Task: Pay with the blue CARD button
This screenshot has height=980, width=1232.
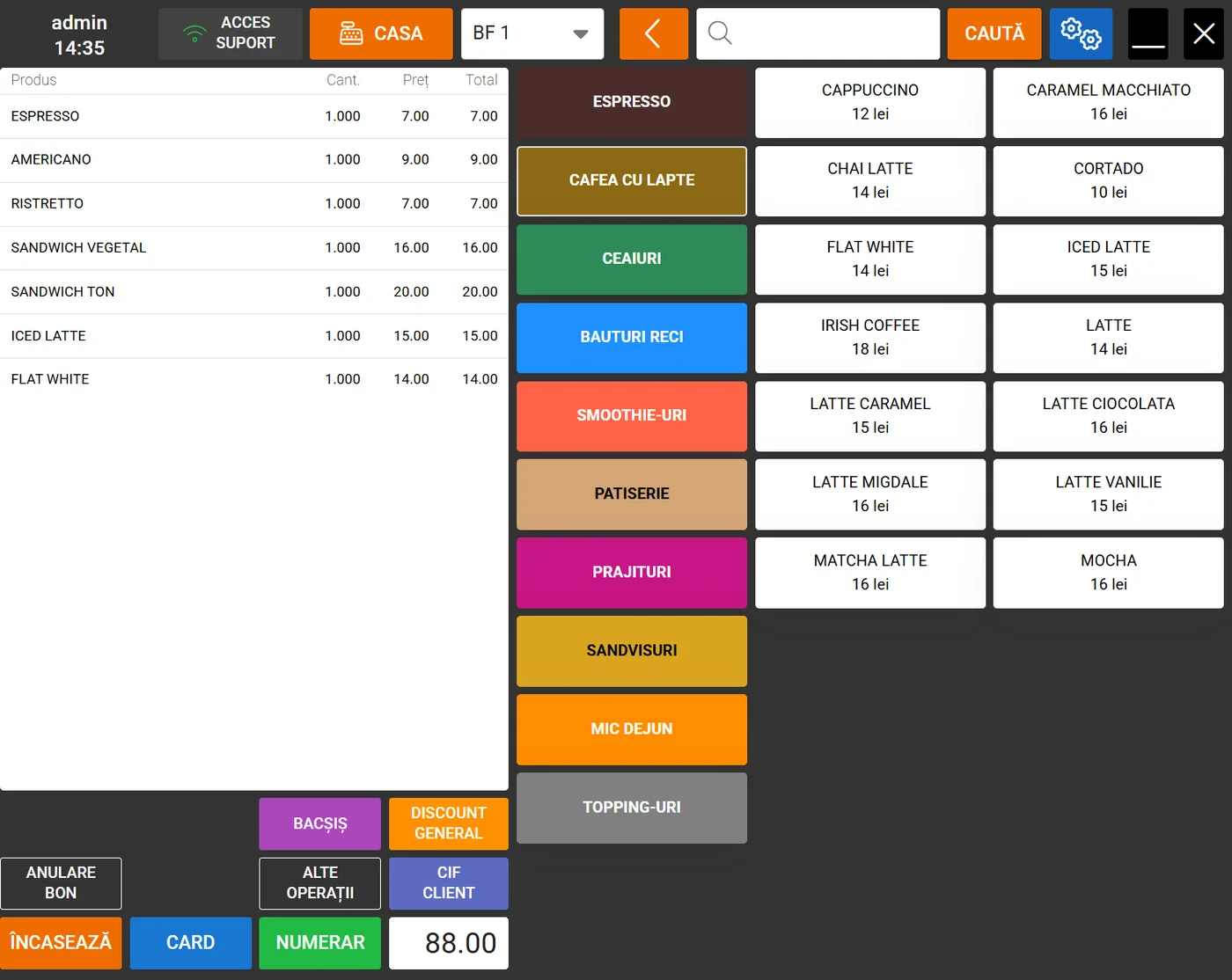Action: [x=190, y=943]
